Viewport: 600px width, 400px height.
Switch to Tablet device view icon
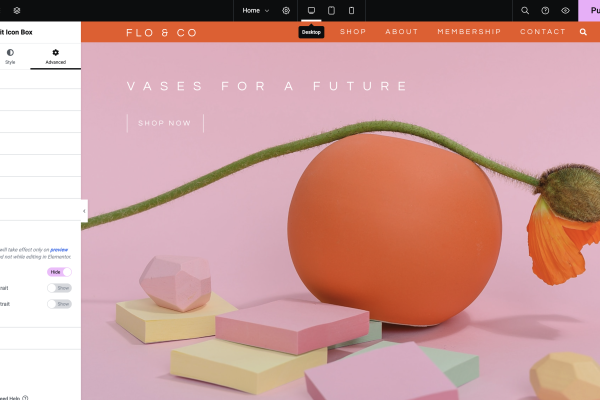coord(331,10)
